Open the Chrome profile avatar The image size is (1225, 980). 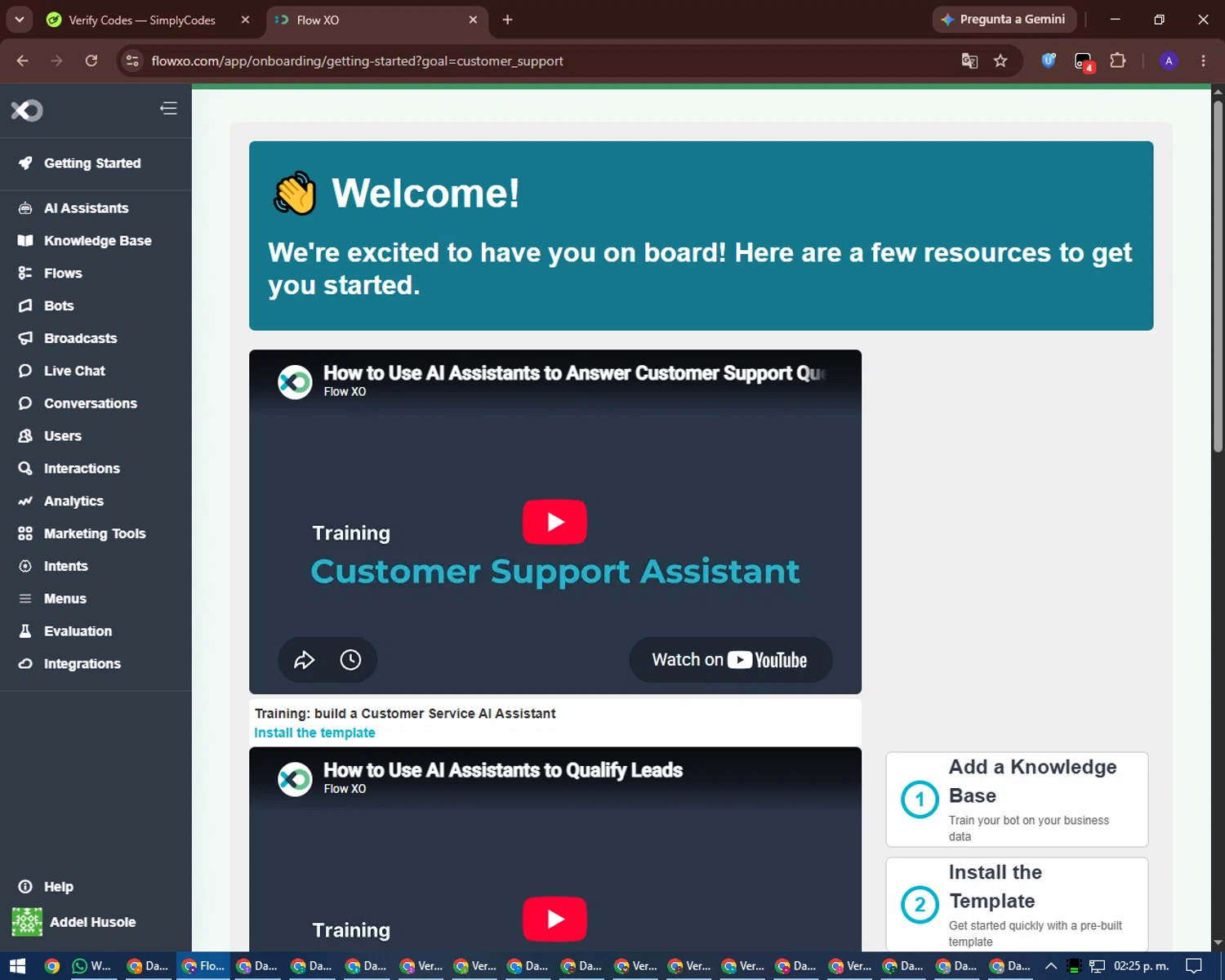[1169, 61]
